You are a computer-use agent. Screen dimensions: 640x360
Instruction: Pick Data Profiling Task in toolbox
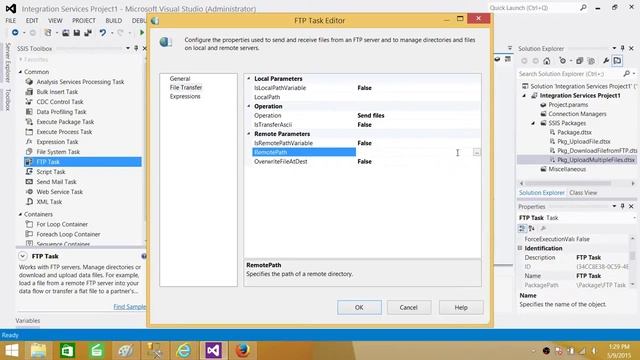tap(61, 112)
